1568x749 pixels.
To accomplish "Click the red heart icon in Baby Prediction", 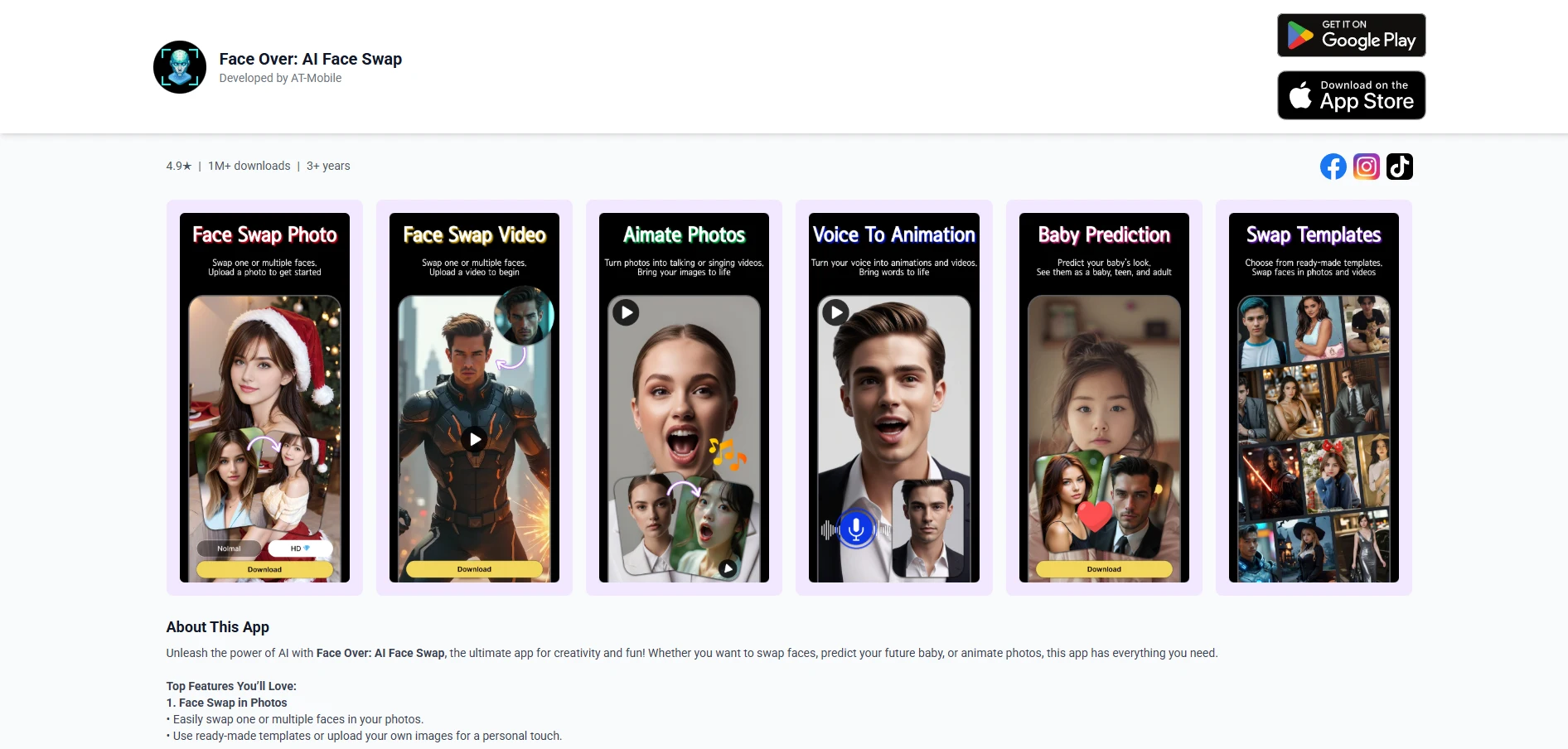I will click(1095, 515).
